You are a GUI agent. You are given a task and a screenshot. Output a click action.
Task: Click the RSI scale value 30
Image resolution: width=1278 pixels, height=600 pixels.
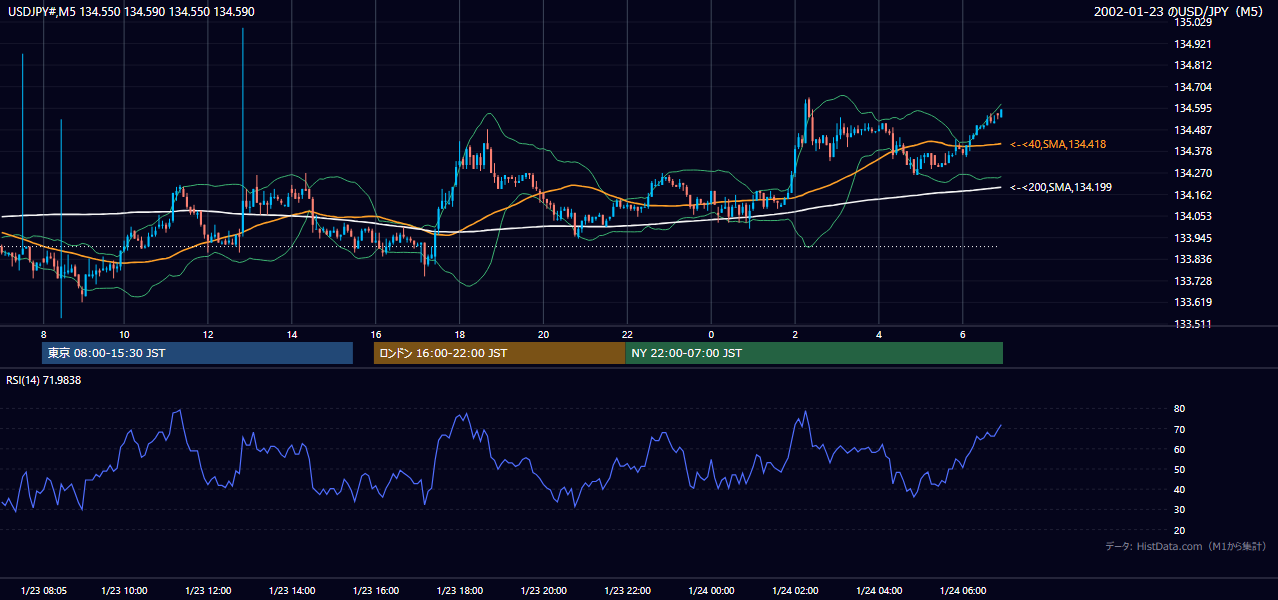point(1179,510)
